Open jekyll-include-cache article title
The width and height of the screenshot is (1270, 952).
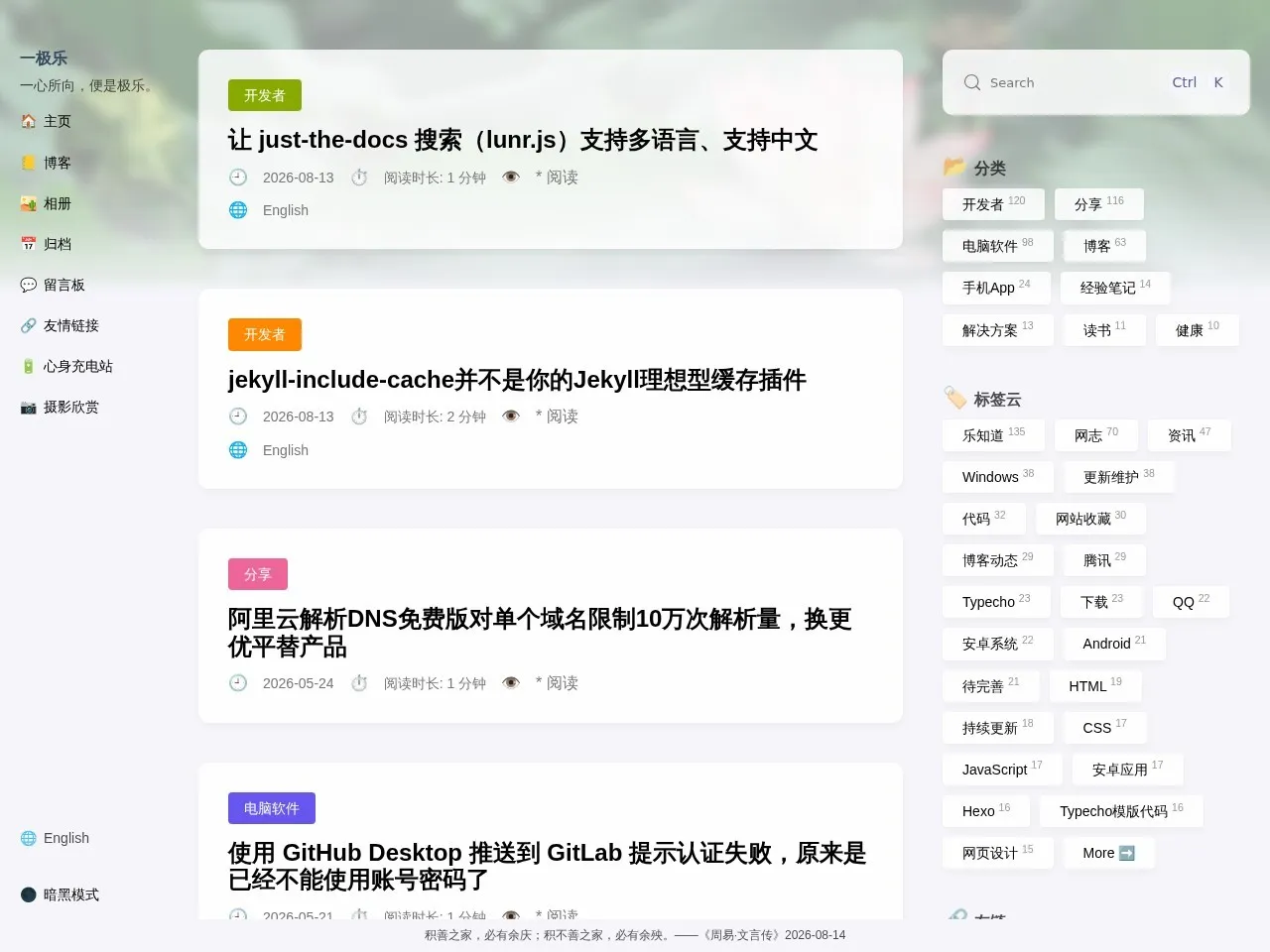point(517,380)
